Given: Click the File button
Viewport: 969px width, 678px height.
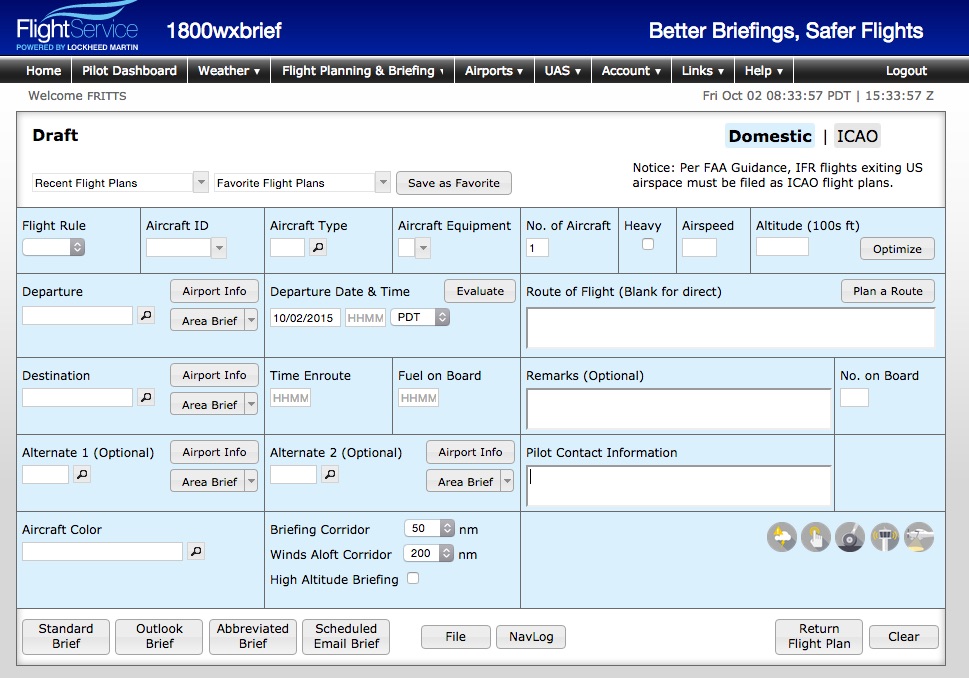Looking at the screenshot, I should click(x=455, y=637).
